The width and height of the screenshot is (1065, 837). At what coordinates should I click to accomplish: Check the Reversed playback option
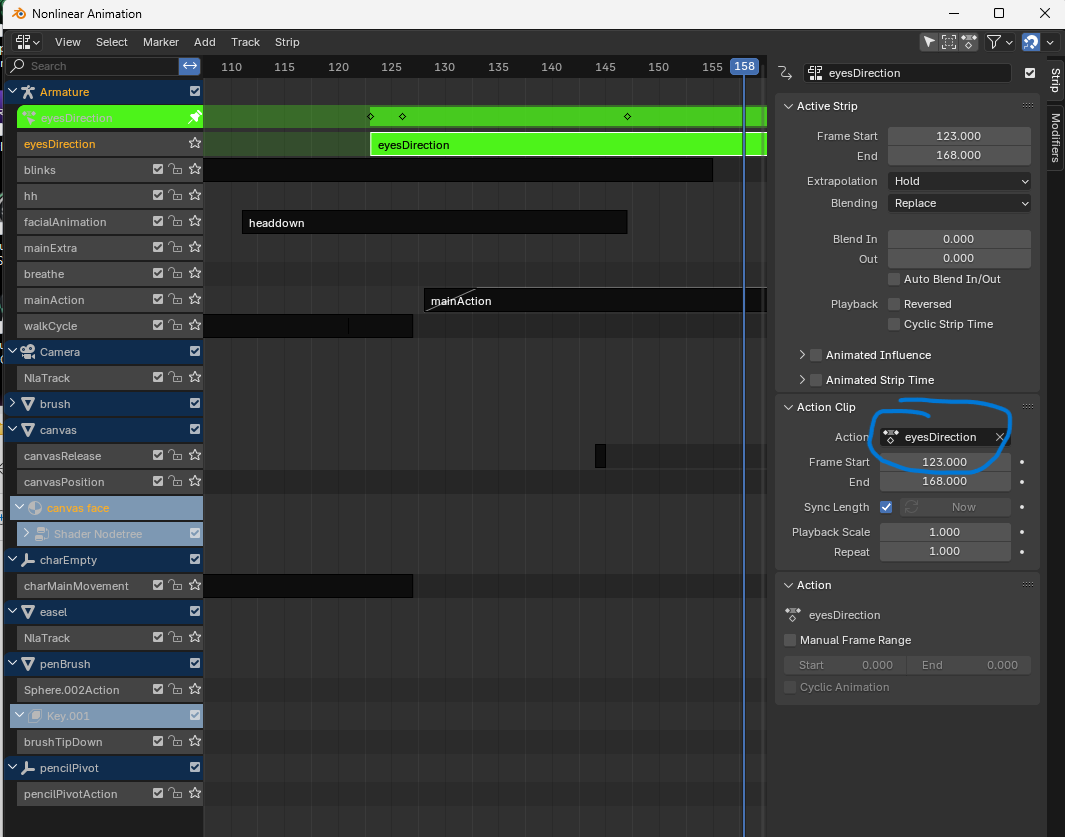point(894,304)
